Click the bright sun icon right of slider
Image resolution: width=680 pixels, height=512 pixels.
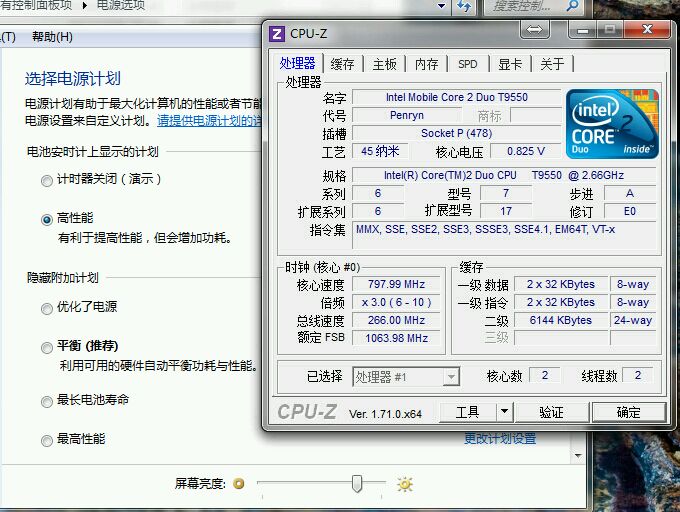405,484
